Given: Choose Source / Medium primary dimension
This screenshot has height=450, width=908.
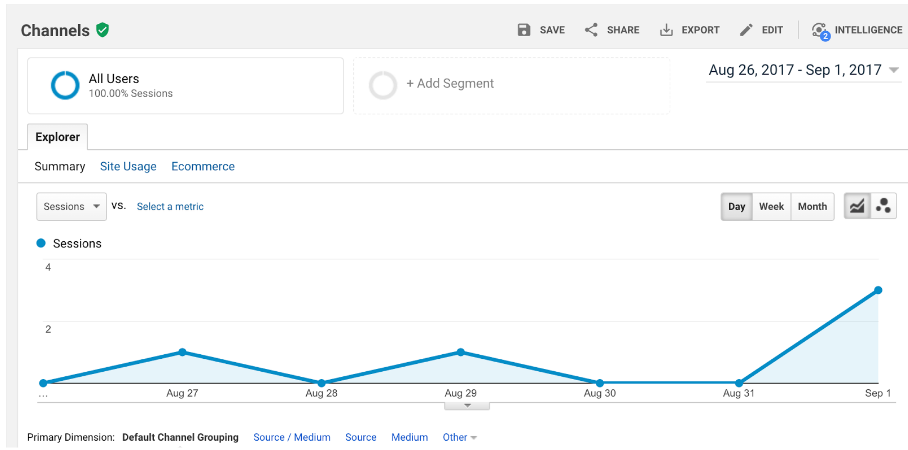Looking at the screenshot, I should [292, 437].
